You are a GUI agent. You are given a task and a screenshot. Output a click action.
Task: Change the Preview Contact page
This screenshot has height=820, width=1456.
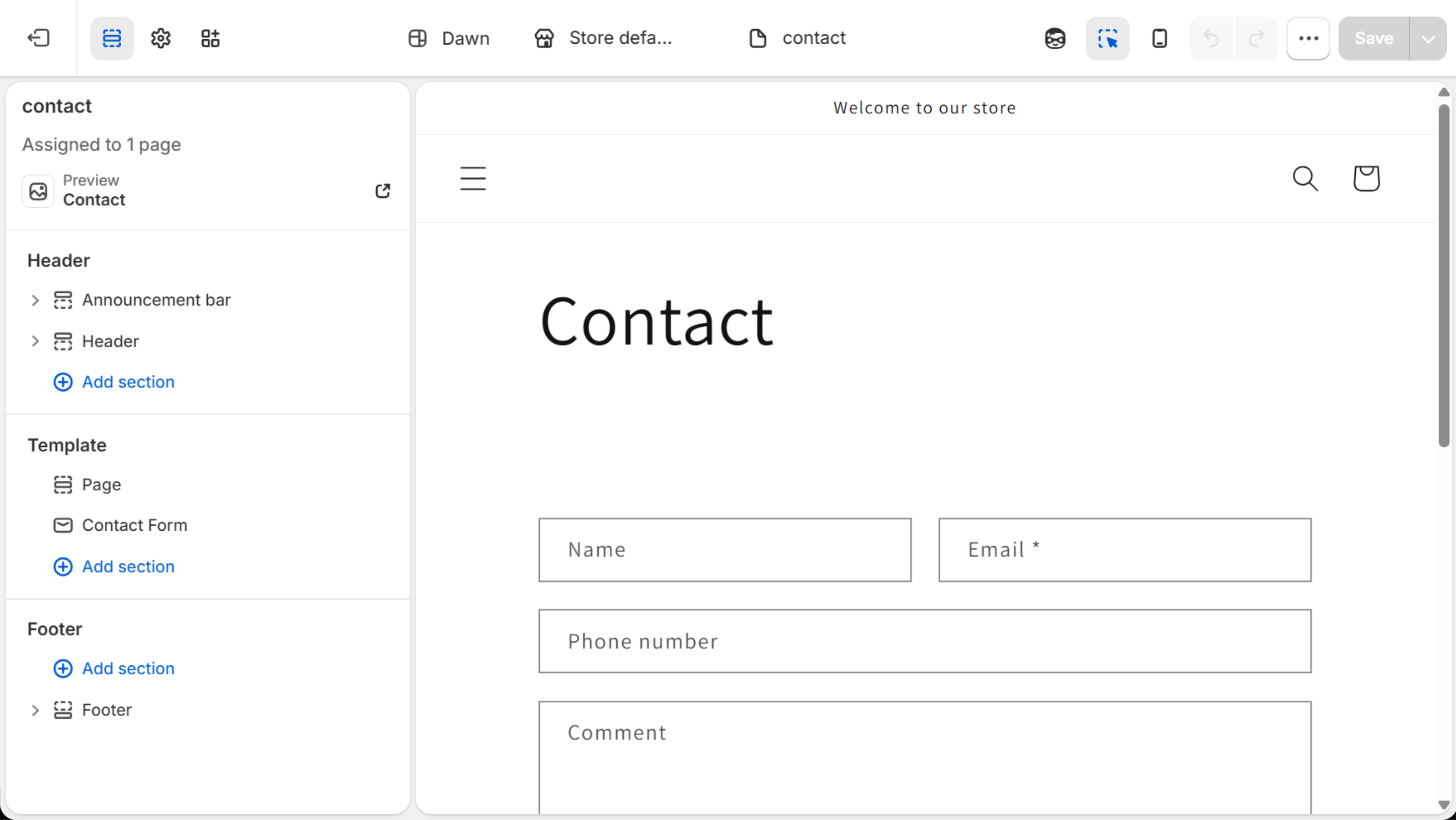tap(94, 190)
